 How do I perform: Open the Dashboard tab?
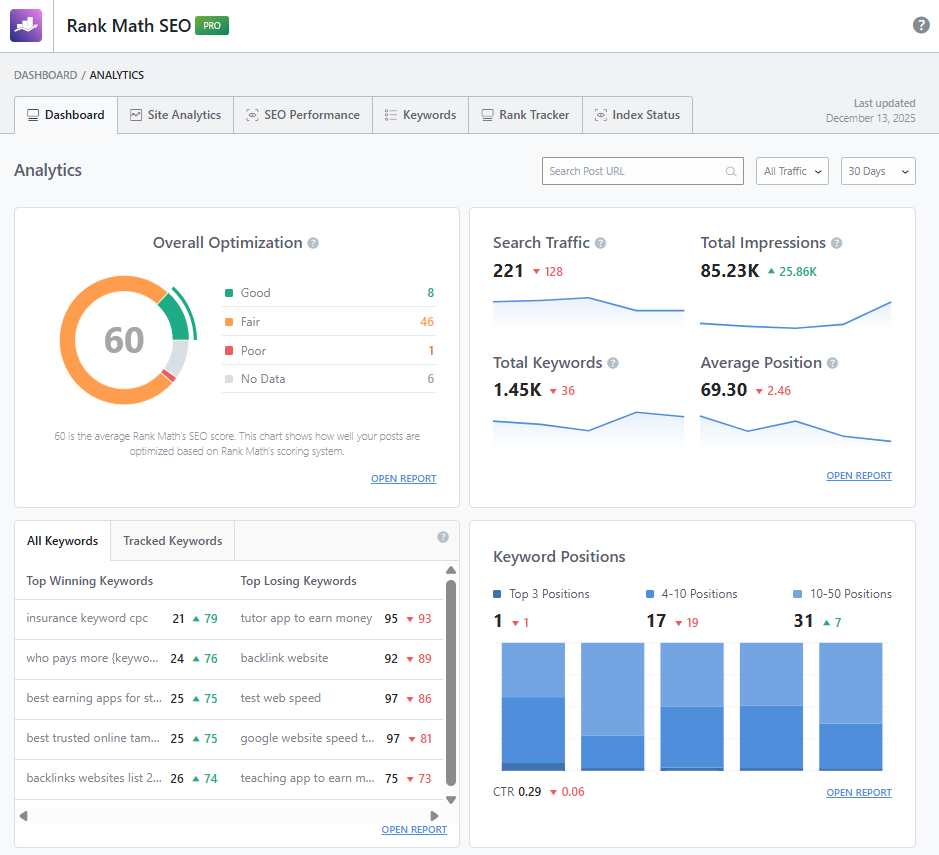coord(66,115)
